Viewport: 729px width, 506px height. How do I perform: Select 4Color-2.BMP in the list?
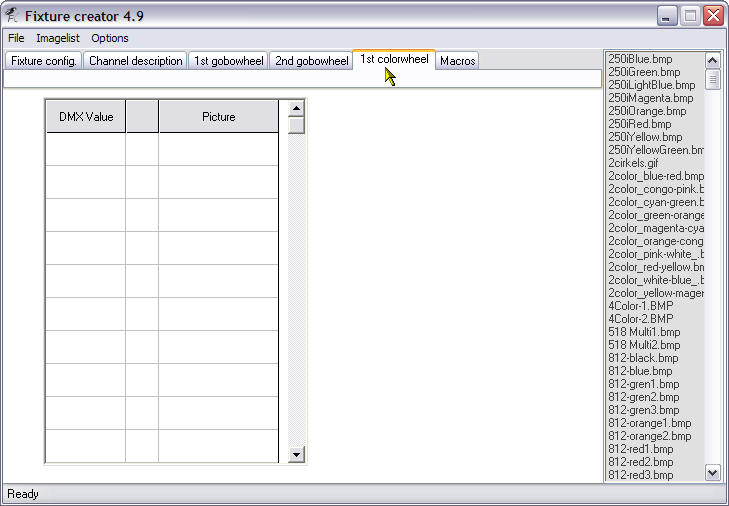point(640,319)
